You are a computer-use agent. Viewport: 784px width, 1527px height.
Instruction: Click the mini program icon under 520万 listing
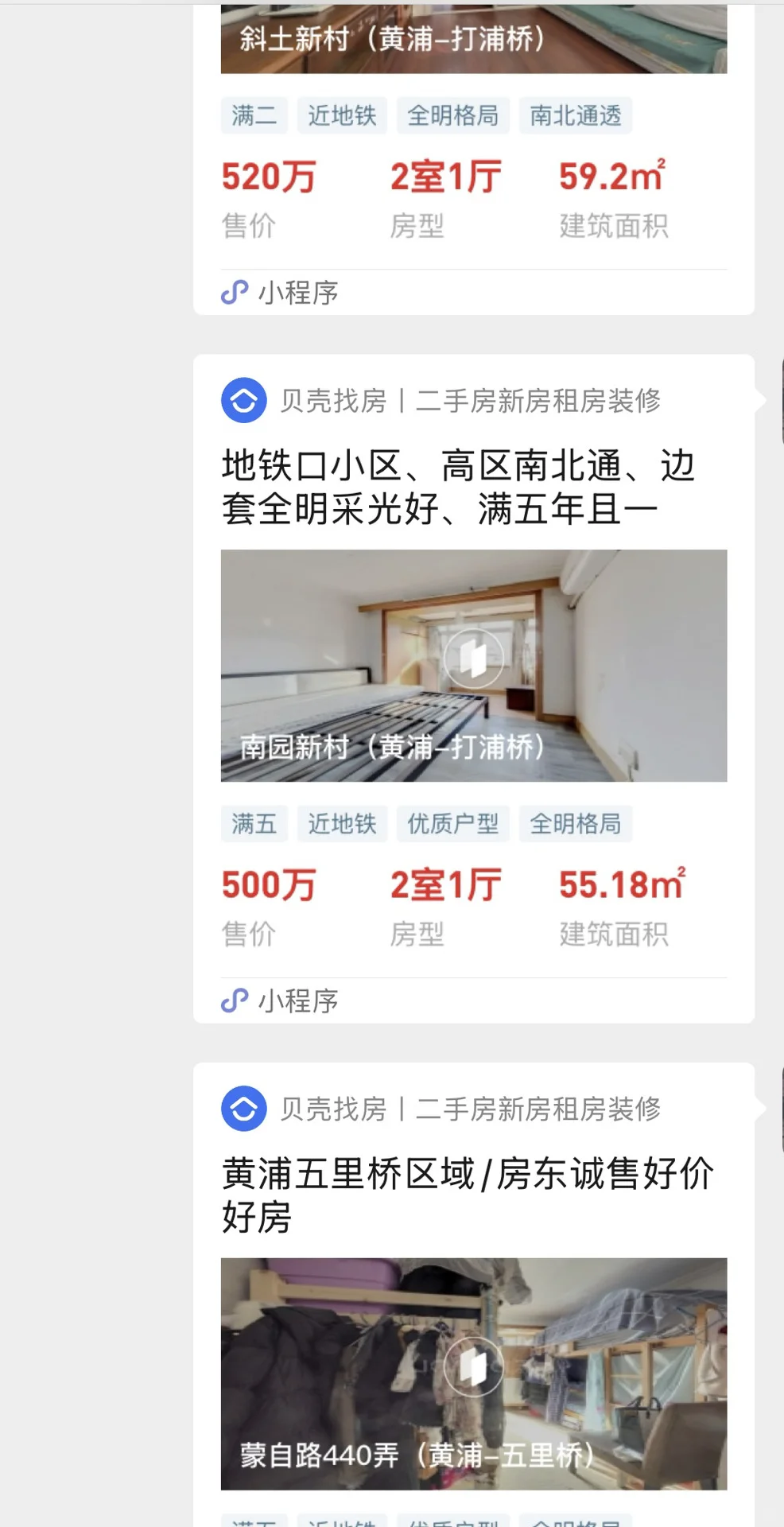pyautogui.click(x=235, y=293)
